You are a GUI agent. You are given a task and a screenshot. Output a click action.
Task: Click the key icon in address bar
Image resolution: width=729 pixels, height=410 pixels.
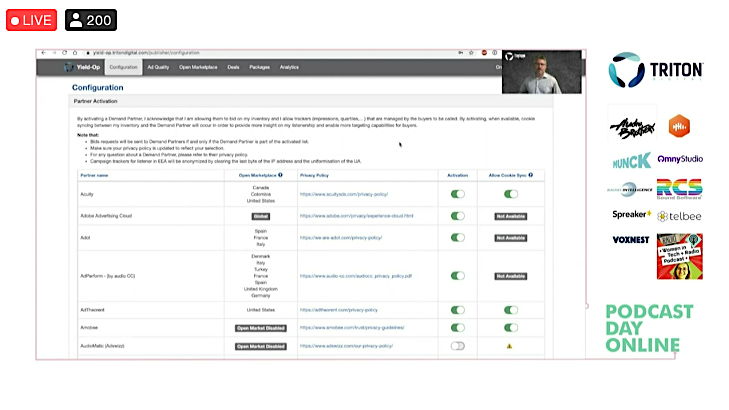click(x=461, y=53)
